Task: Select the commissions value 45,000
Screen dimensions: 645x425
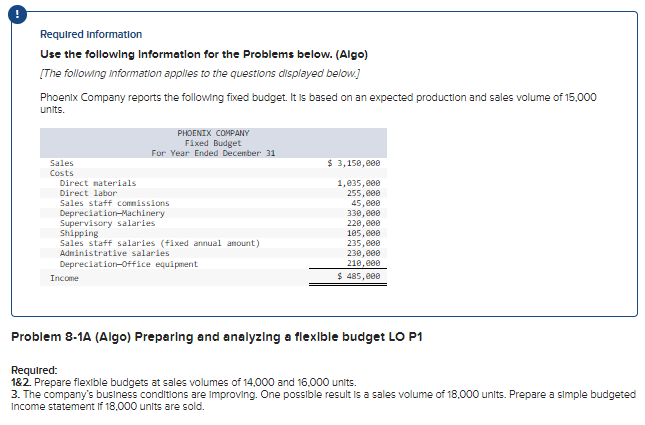Action: [x=366, y=203]
